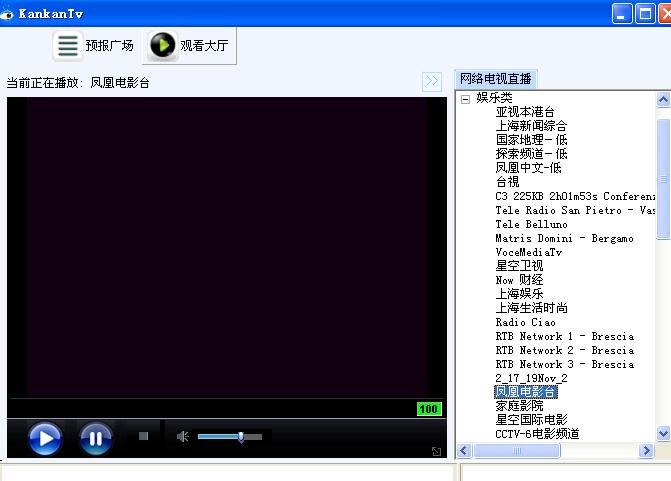Click channel list scroll left arrow
Viewport: 671px width, 481px height.
point(464,451)
